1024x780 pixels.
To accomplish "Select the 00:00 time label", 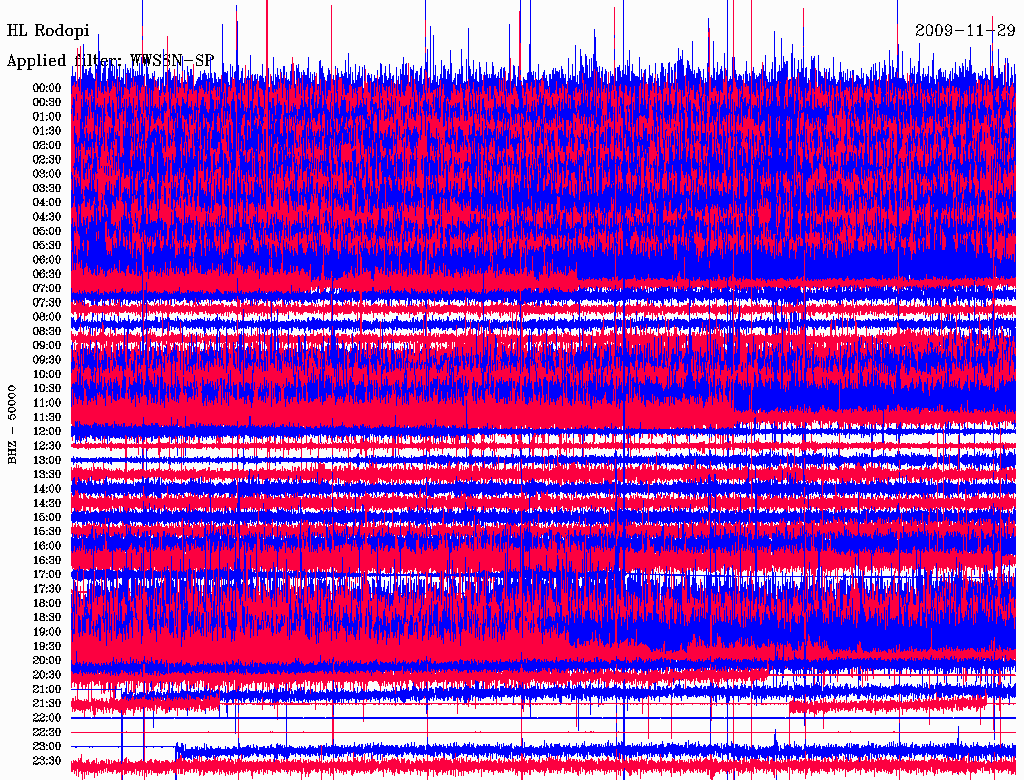I will 47,88.
